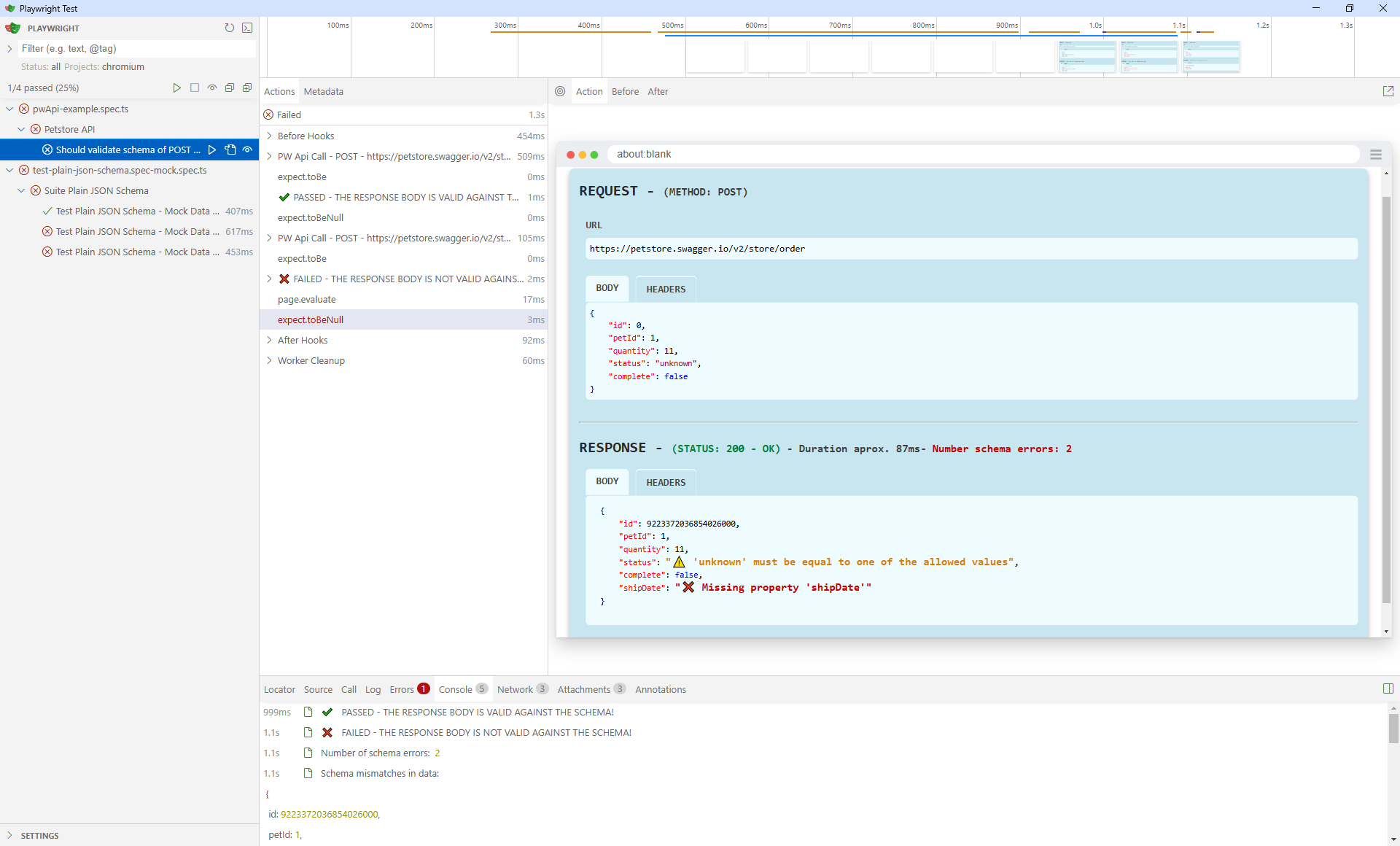The image size is (1400, 846).
Task: Toggle watch on the selected test
Action: tap(248, 150)
